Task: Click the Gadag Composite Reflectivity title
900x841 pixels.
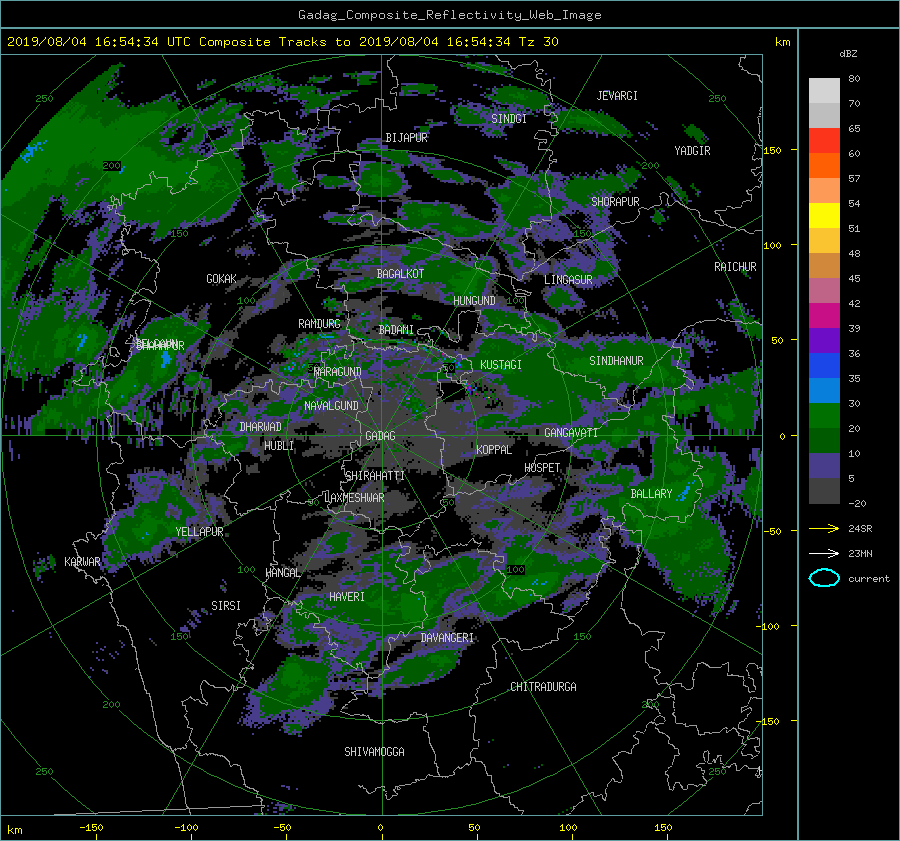Action: coord(449,15)
